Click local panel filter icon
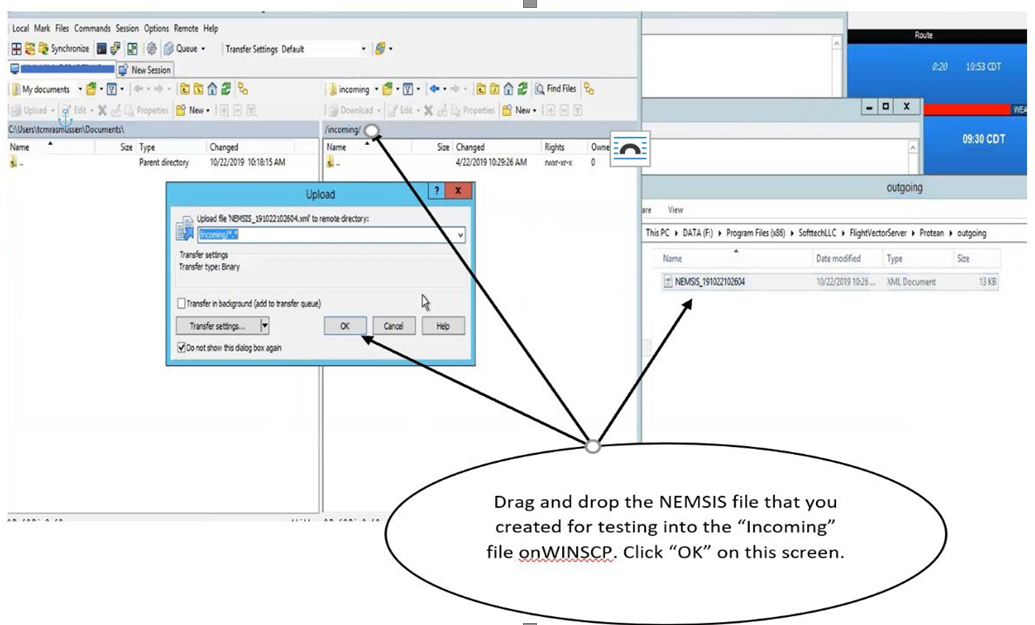1035x625 pixels. 112,89
